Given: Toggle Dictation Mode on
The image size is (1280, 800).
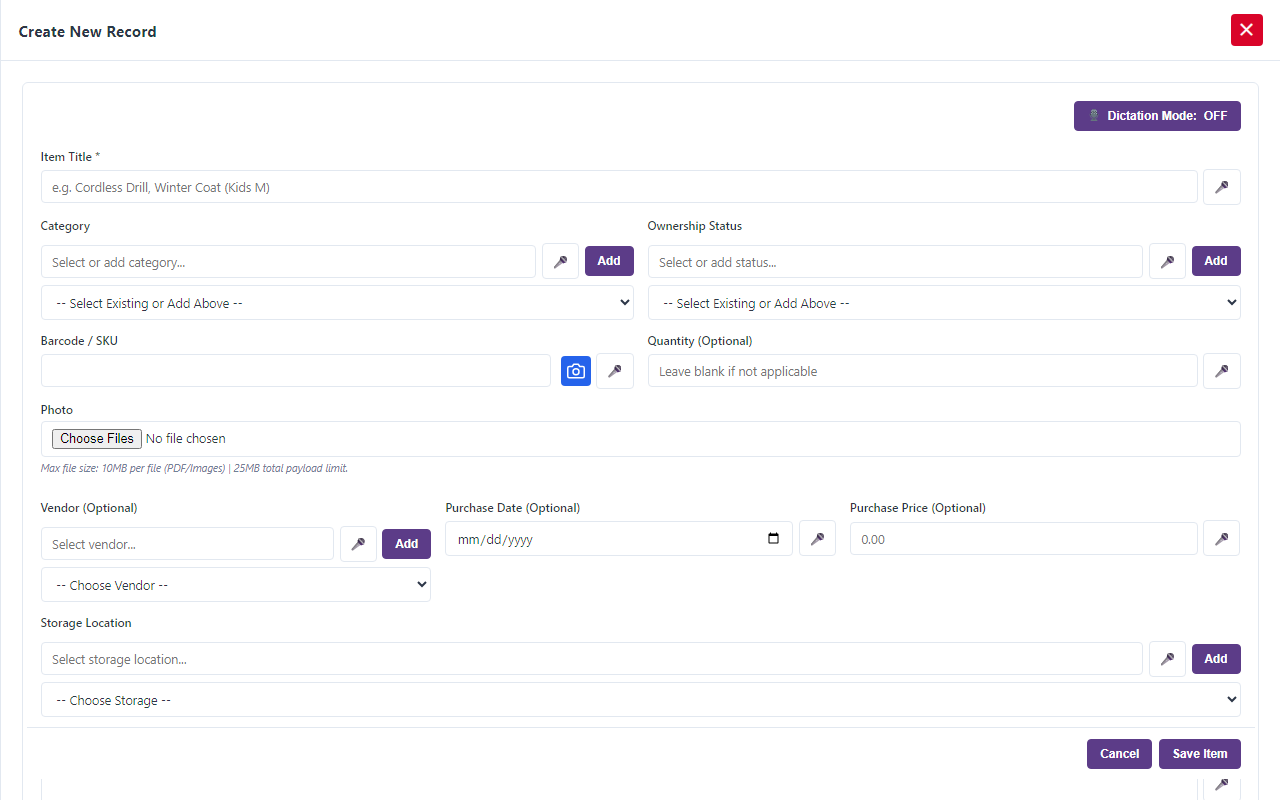Looking at the screenshot, I should pos(1157,116).
